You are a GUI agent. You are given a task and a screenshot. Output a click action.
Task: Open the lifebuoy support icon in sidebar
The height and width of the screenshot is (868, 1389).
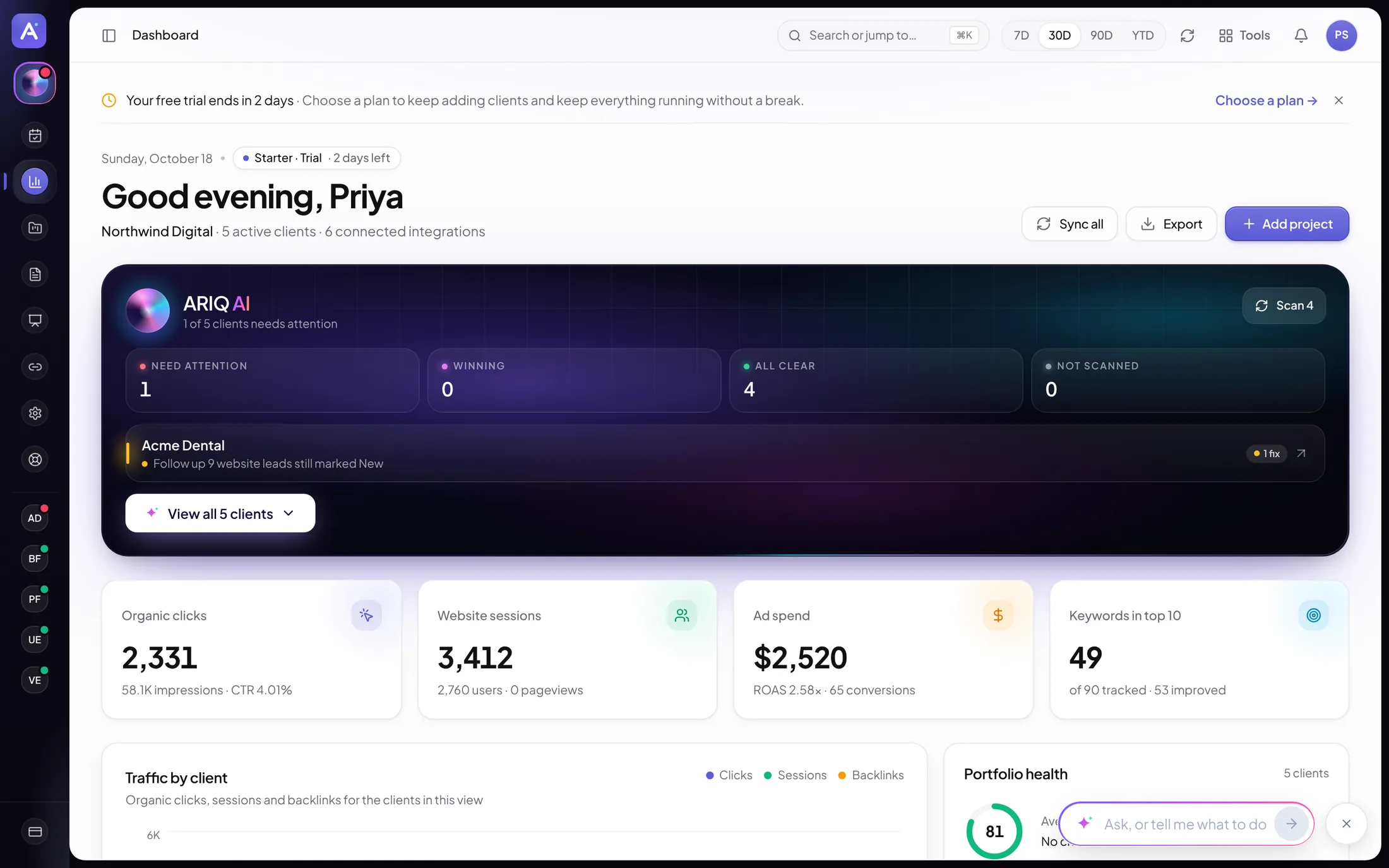(x=35, y=460)
